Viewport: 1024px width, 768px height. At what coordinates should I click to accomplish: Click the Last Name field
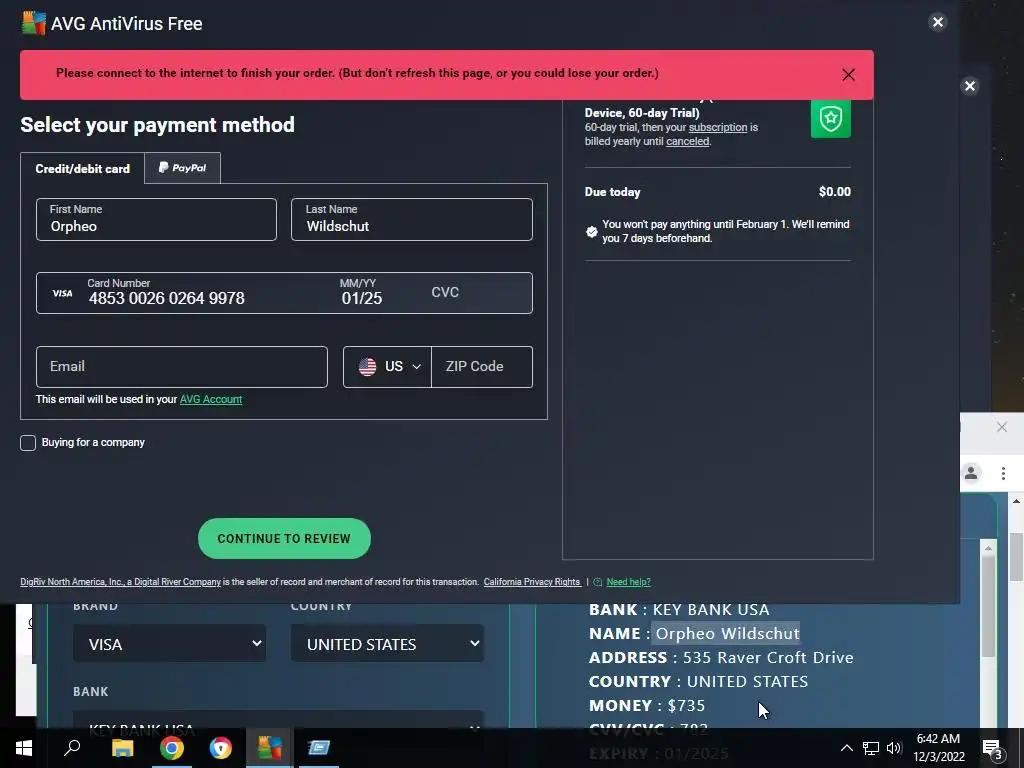click(411, 219)
